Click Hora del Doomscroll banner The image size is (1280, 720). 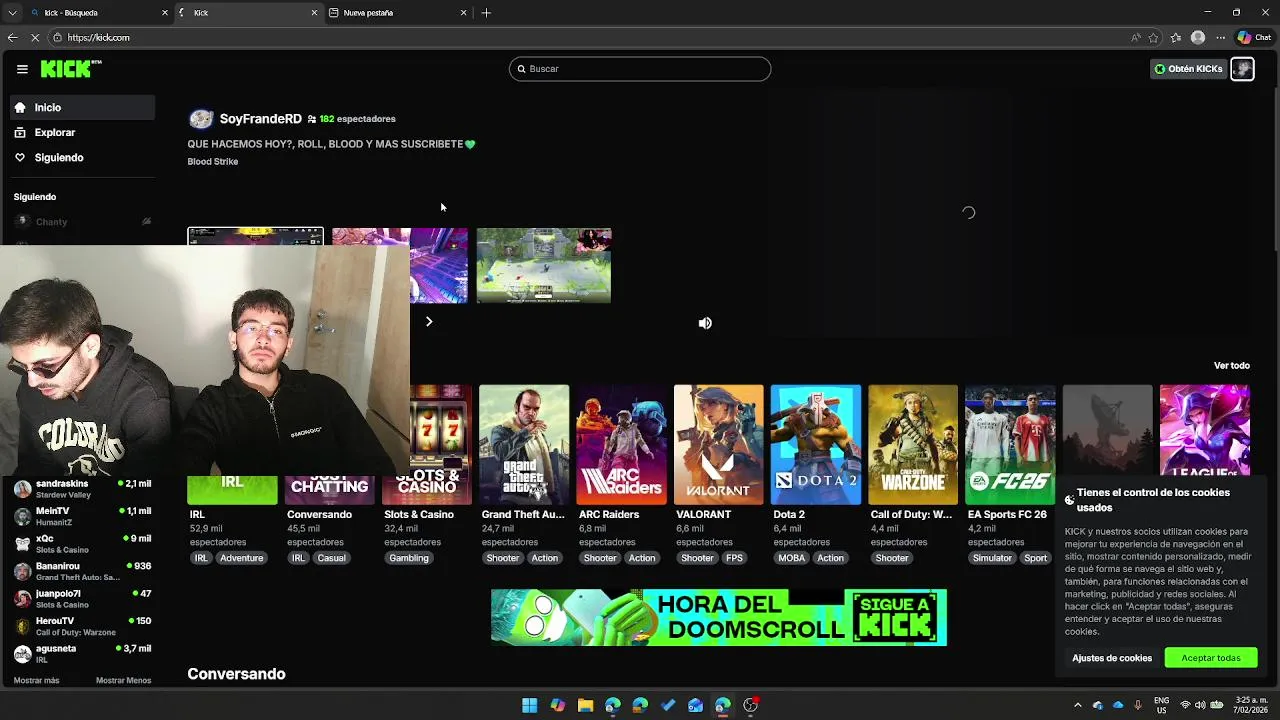719,617
